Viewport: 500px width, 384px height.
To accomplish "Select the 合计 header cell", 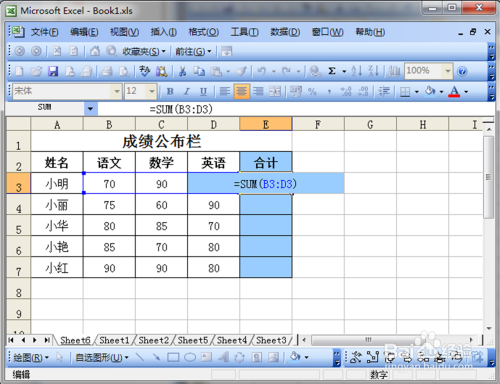I will pyautogui.click(x=266, y=162).
